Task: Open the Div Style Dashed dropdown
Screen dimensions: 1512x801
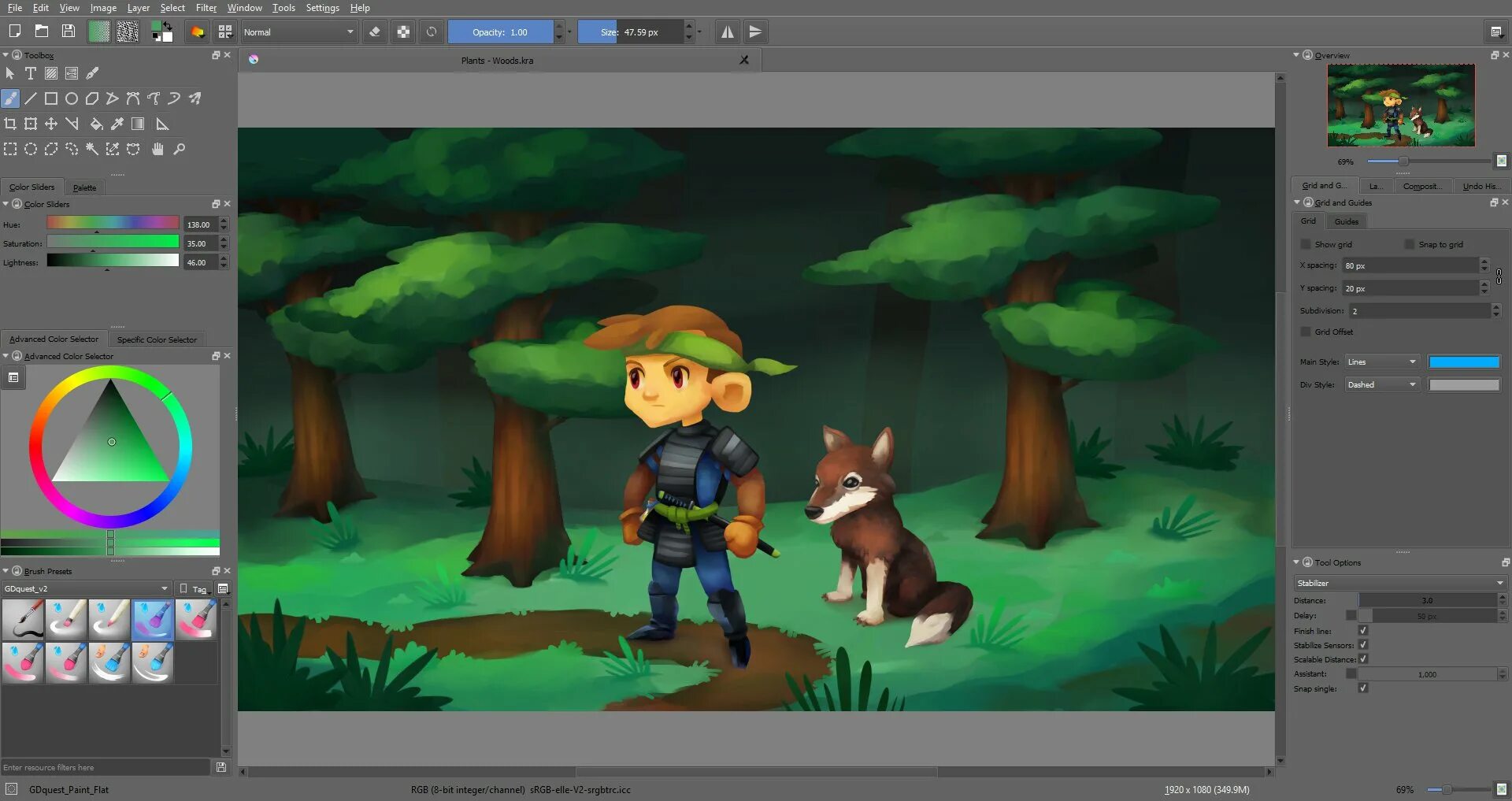Action: (1382, 384)
